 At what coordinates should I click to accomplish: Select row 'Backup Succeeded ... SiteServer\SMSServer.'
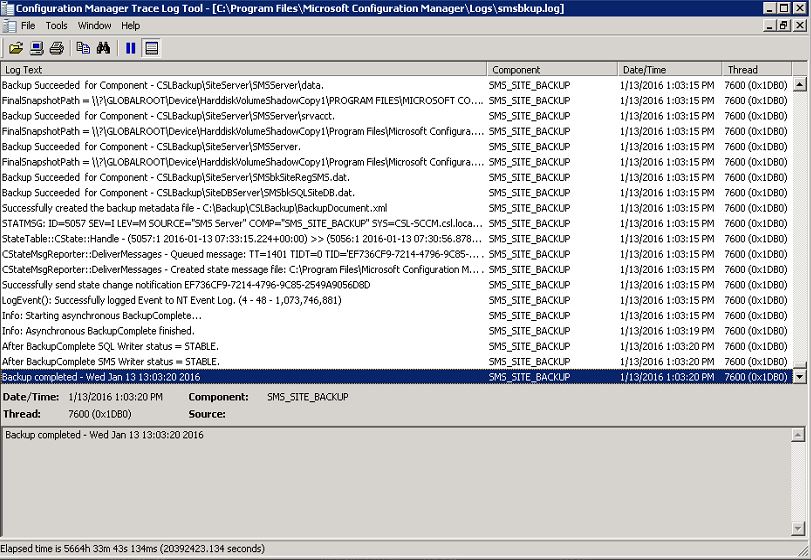coord(396,147)
